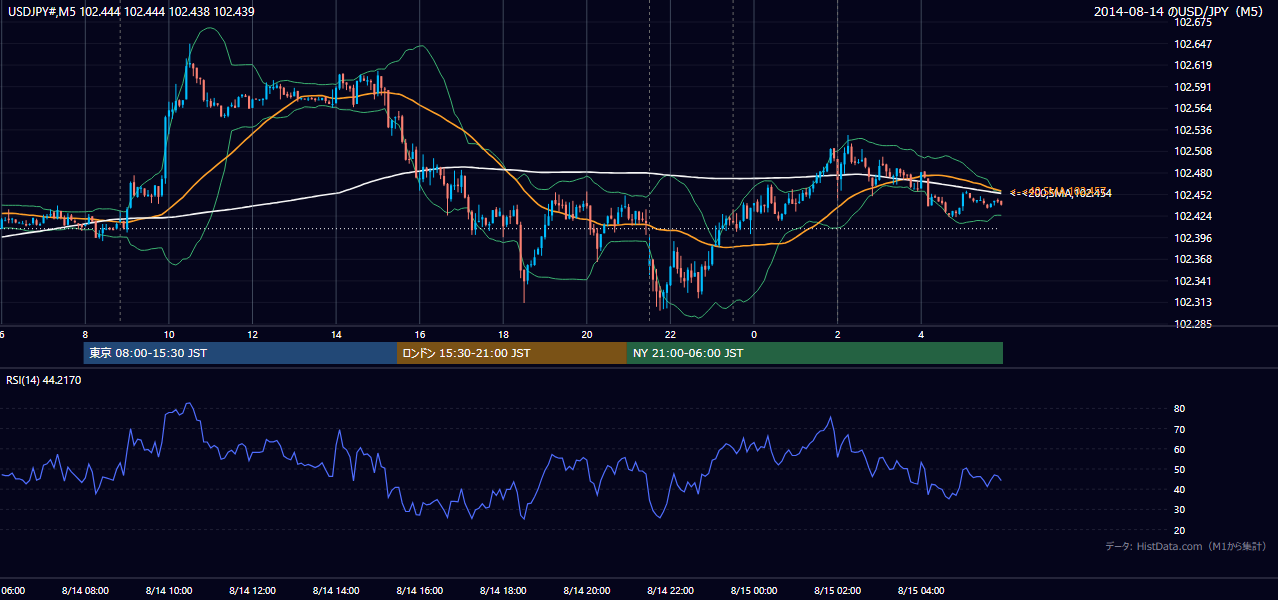Click hour tick 18 under the price chart
The width and height of the screenshot is (1278, 600).
pos(503,334)
